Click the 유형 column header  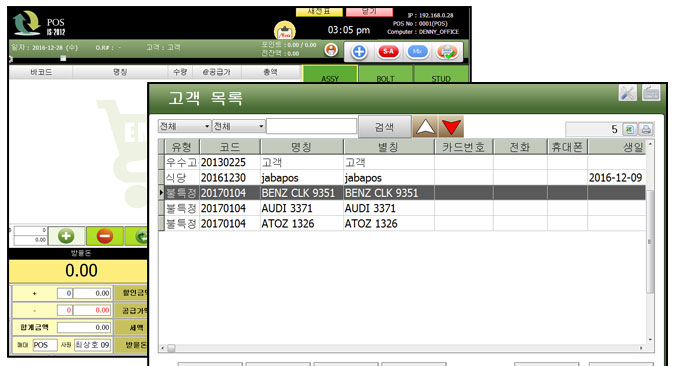tap(182, 147)
